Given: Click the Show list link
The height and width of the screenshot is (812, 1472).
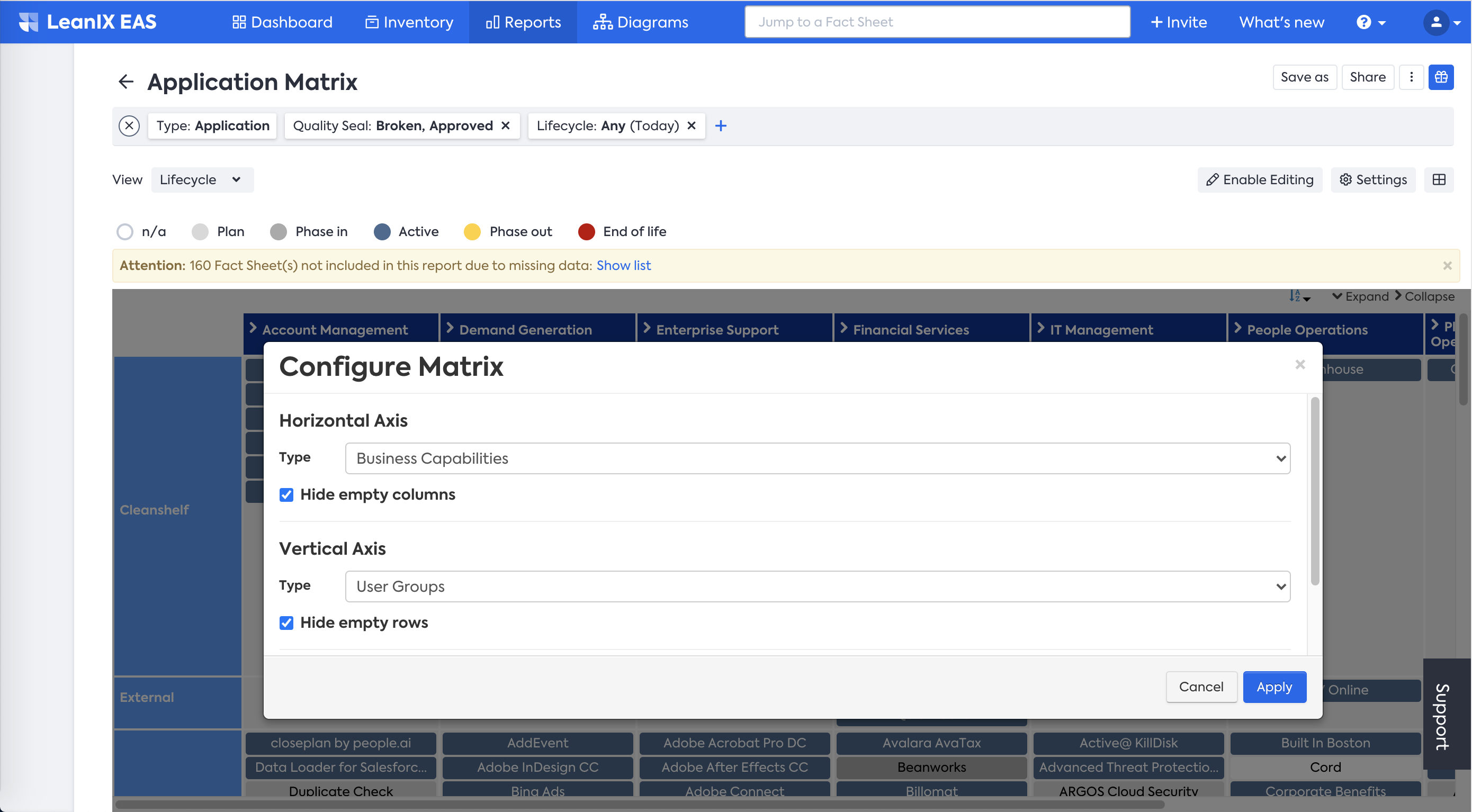Looking at the screenshot, I should (623, 266).
